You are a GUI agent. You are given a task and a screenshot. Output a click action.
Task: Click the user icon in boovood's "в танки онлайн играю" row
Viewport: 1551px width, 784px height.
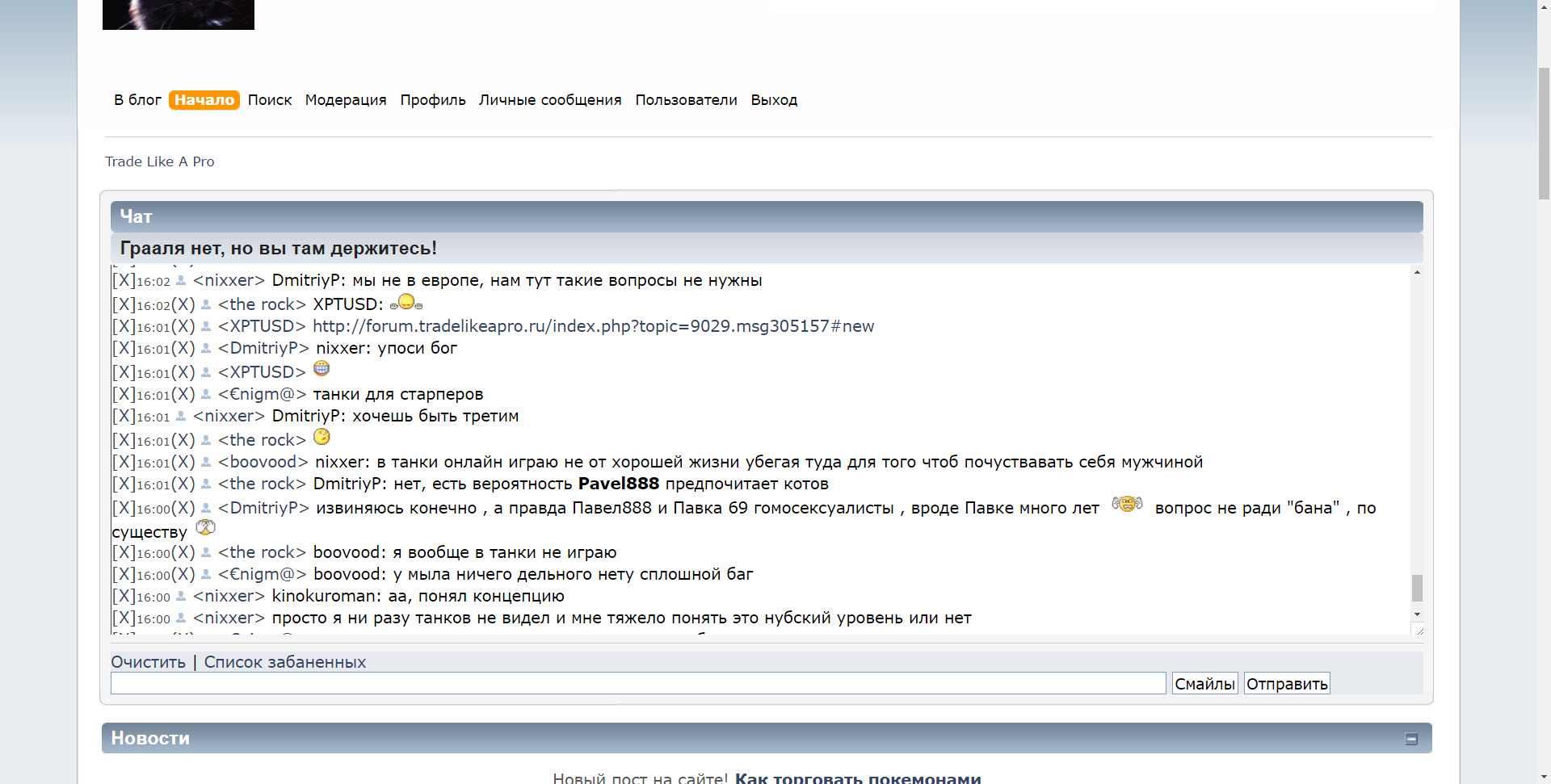(x=206, y=462)
